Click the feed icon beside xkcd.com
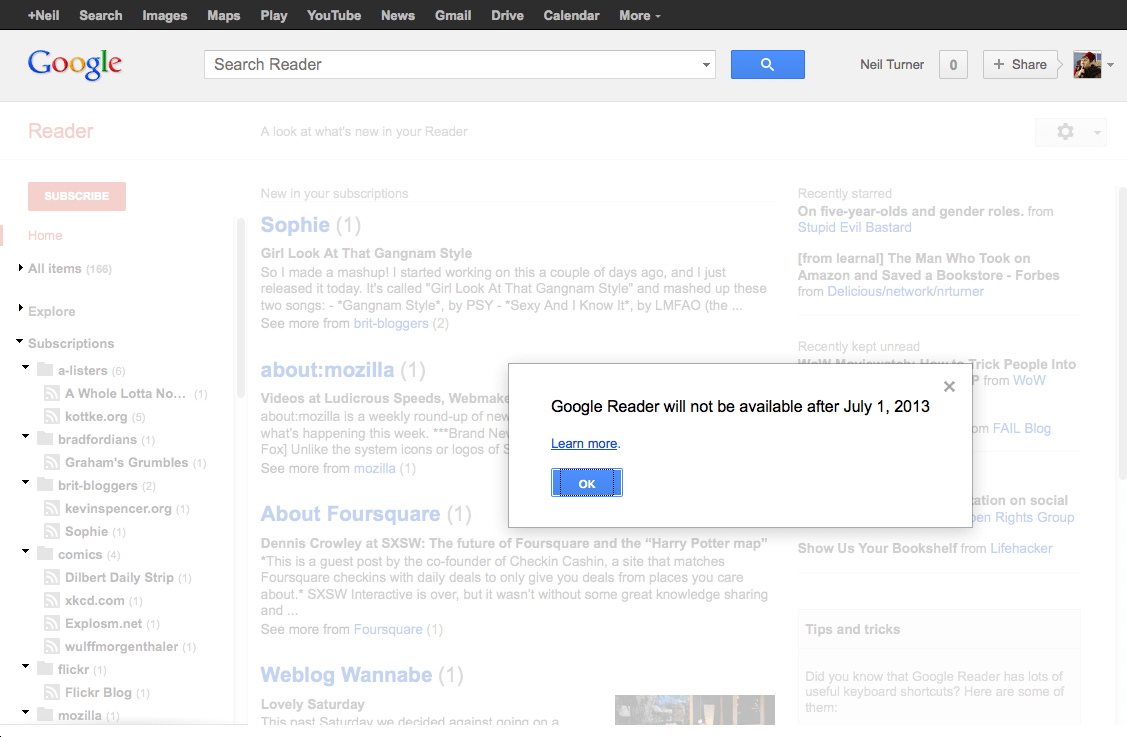Viewport: 1127px width, 737px height. 51,600
